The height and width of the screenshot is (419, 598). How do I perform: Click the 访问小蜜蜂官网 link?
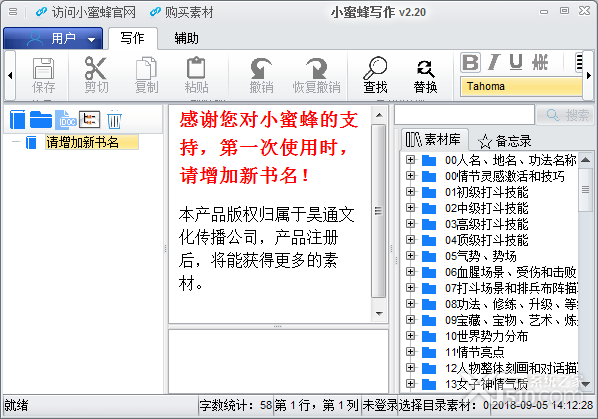(86, 12)
